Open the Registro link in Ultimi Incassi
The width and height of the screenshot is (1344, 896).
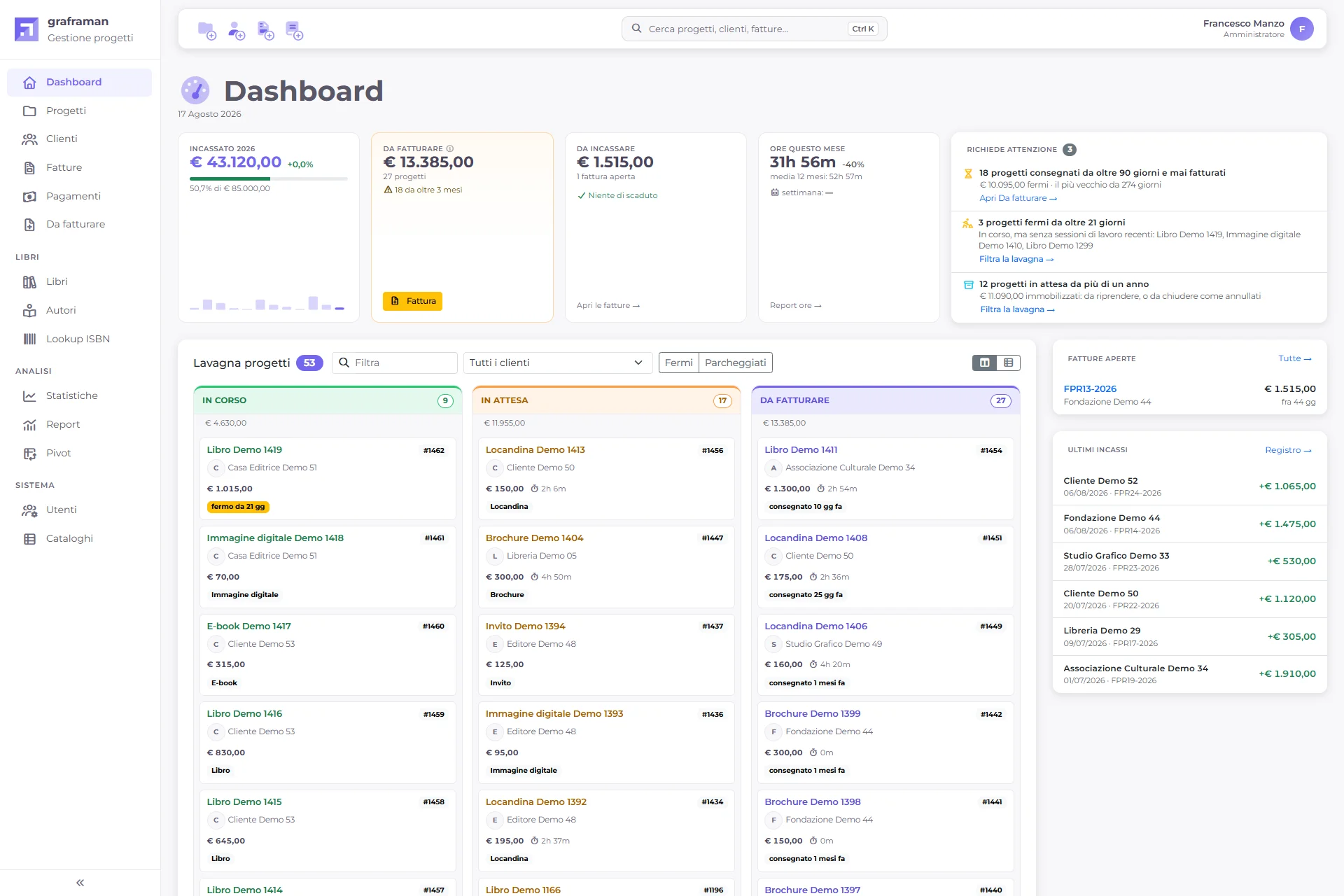1288,451
